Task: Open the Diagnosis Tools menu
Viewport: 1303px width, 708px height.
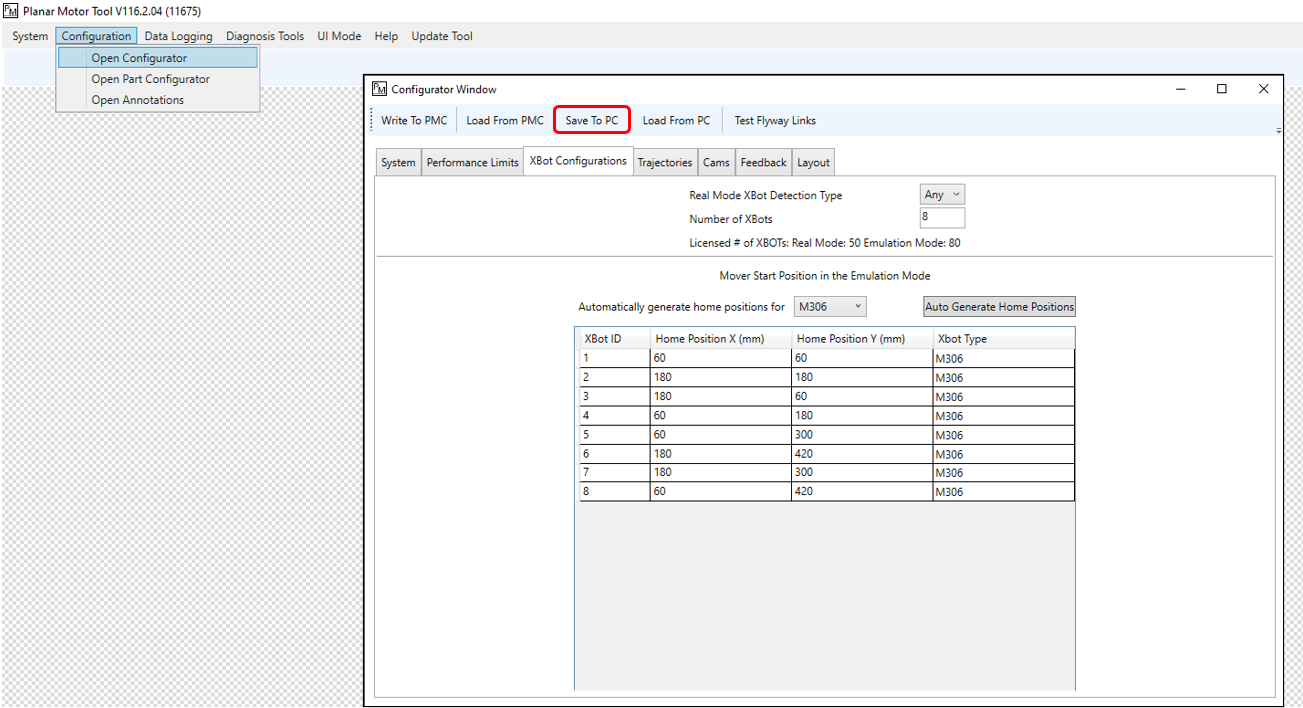Action: 265,36
